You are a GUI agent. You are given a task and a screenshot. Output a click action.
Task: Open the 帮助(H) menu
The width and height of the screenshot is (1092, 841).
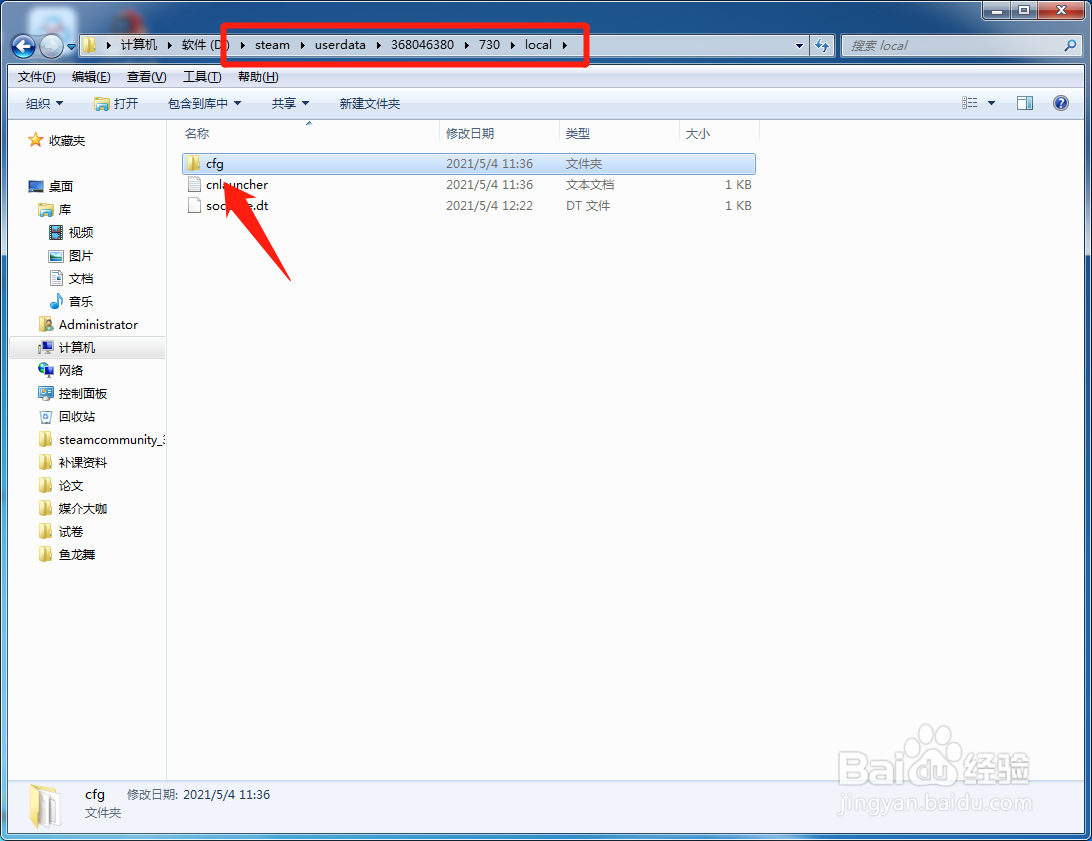258,77
